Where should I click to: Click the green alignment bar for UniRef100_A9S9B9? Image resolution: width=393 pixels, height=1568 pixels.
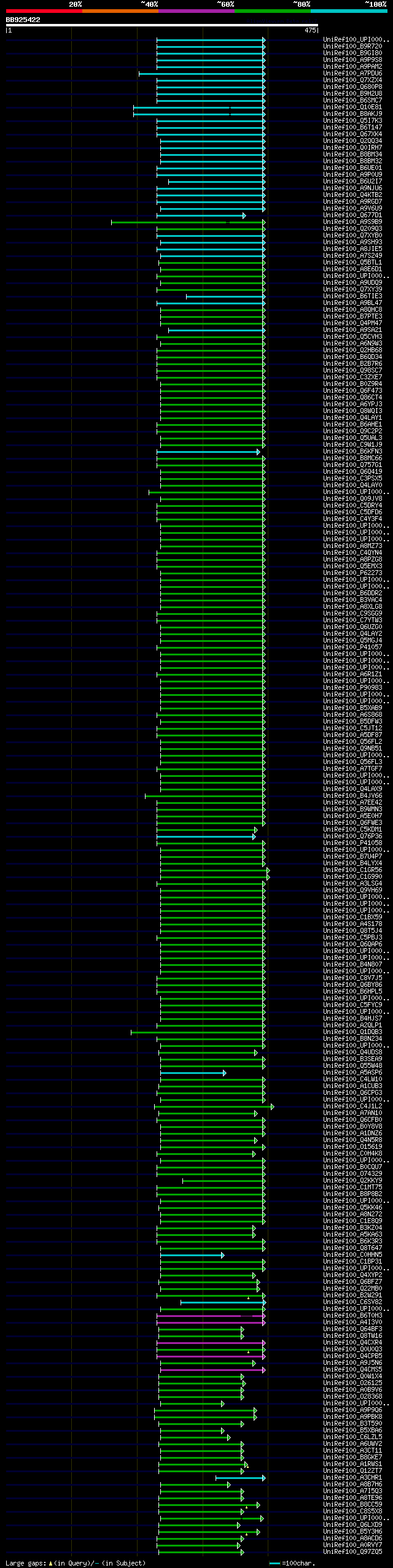[x=188, y=222]
